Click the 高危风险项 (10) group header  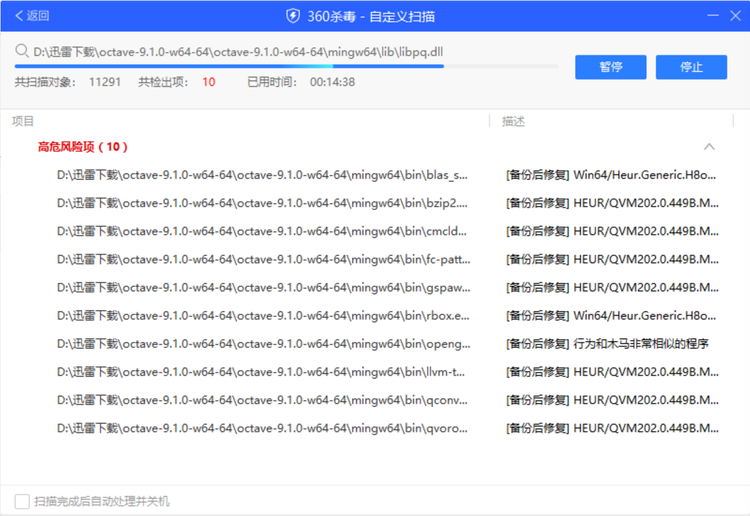click(x=83, y=147)
